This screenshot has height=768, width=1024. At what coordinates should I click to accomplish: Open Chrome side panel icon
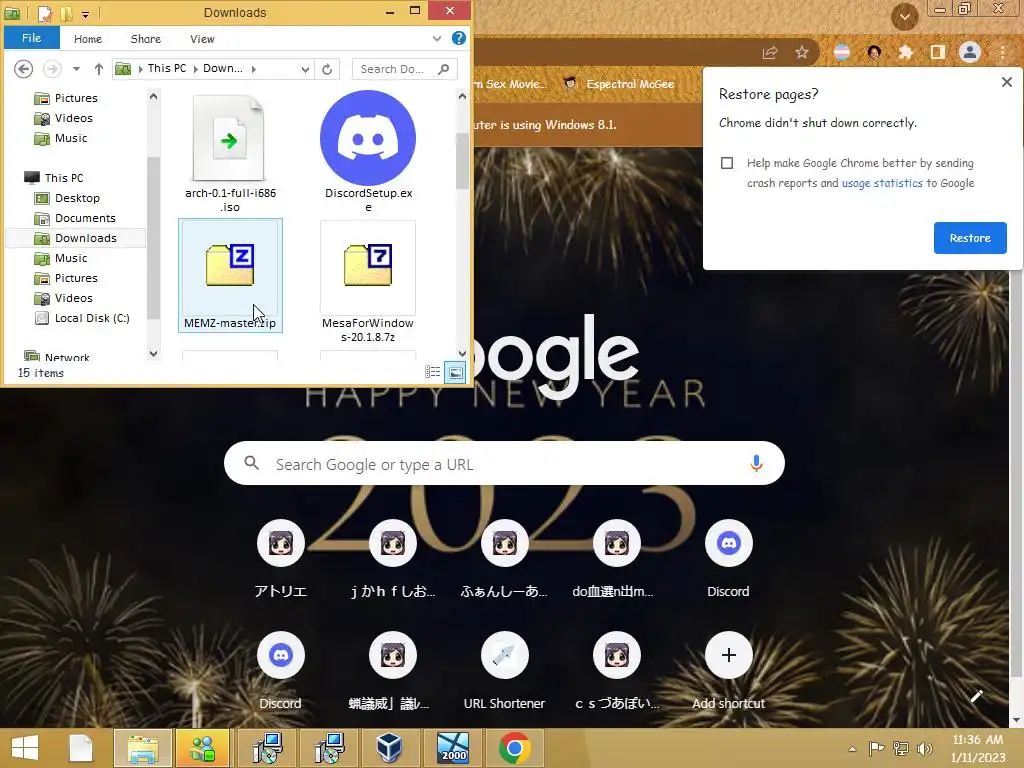tap(938, 52)
